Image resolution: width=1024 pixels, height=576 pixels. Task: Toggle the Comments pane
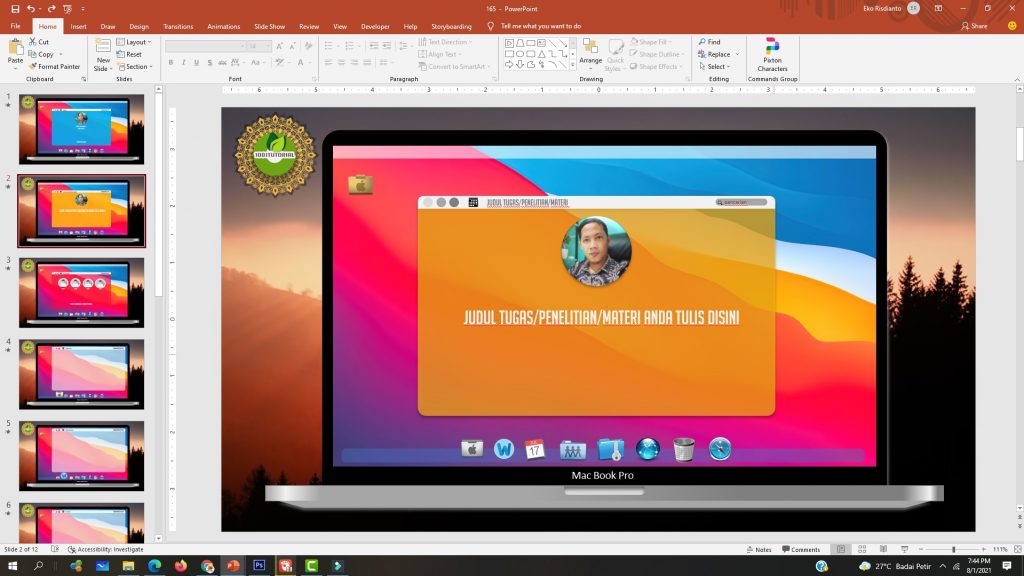click(x=801, y=549)
